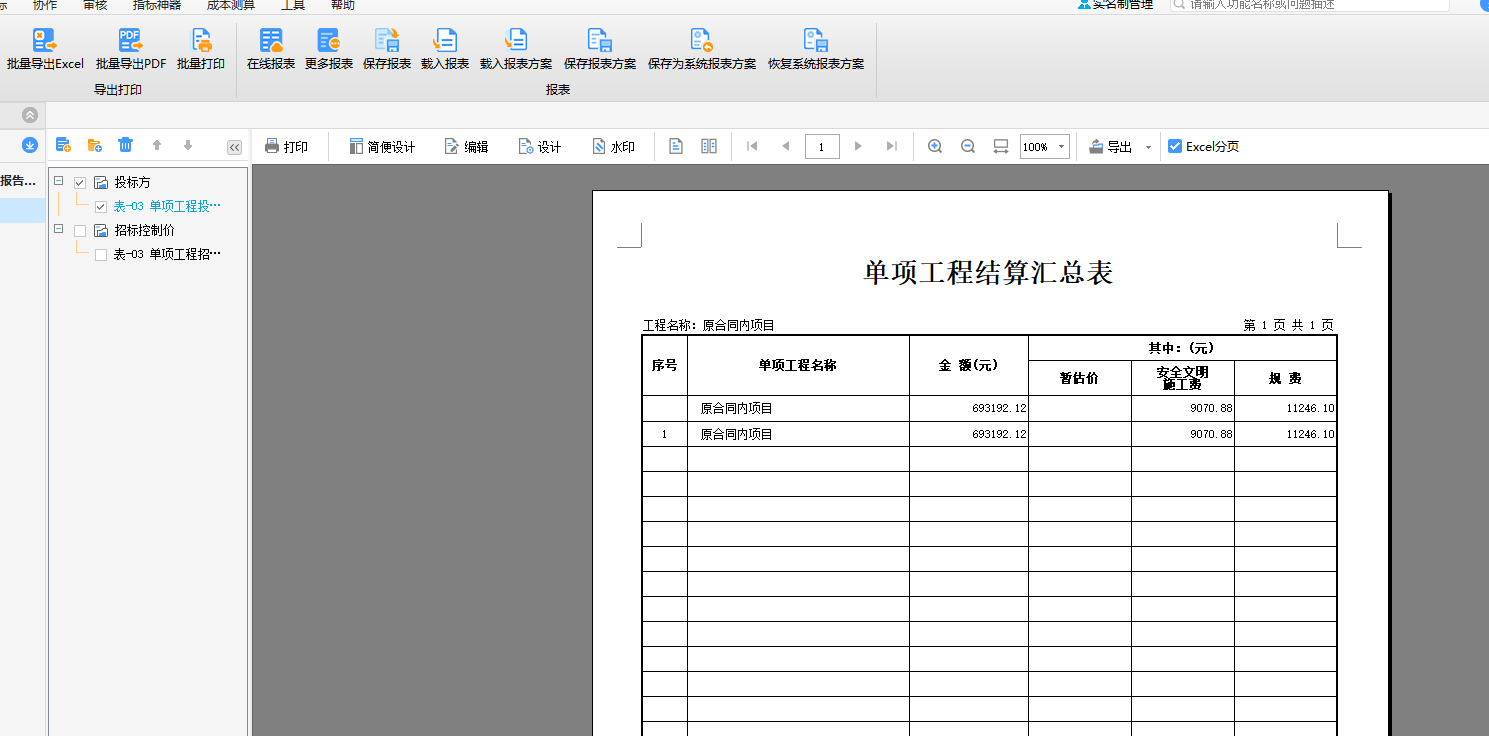Click the 载入报表方案 icon
This screenshot has width=1489, height=736.
(516, 40)
